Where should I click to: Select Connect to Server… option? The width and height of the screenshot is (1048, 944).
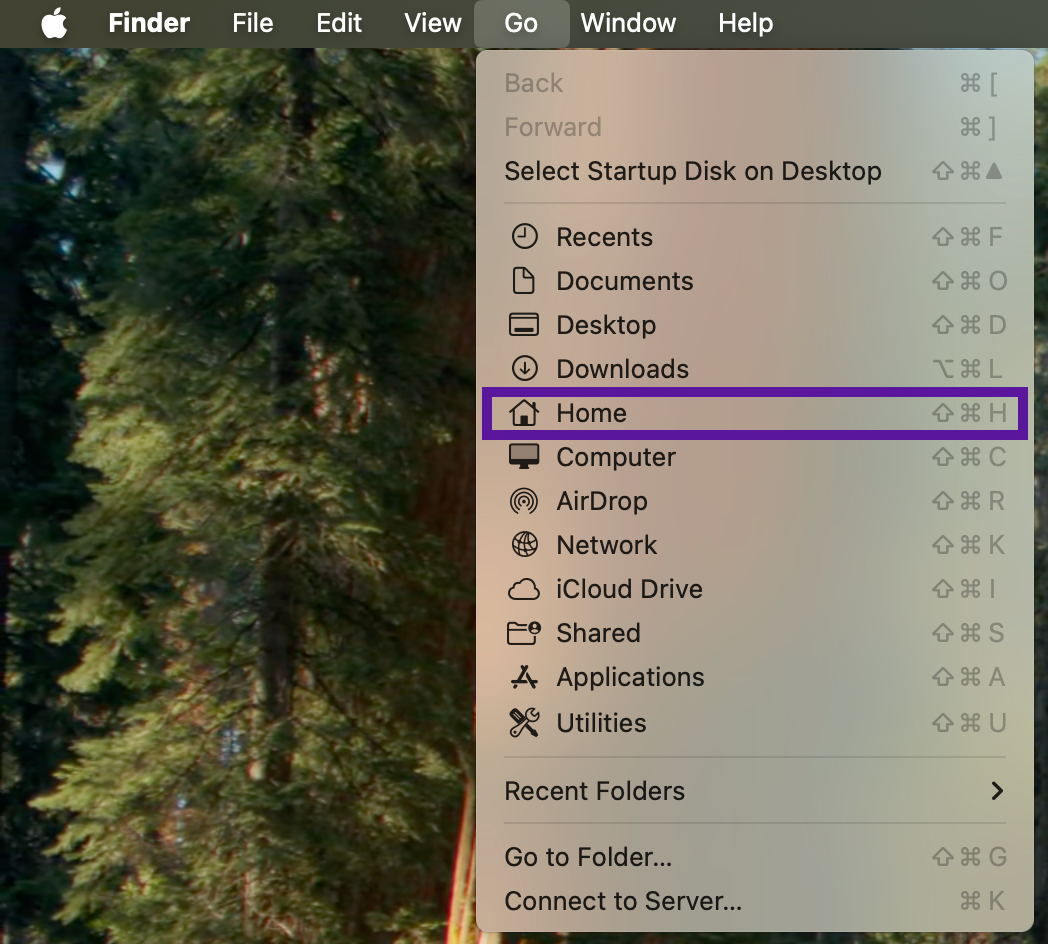pyautogui.click(x=623, y=901)
